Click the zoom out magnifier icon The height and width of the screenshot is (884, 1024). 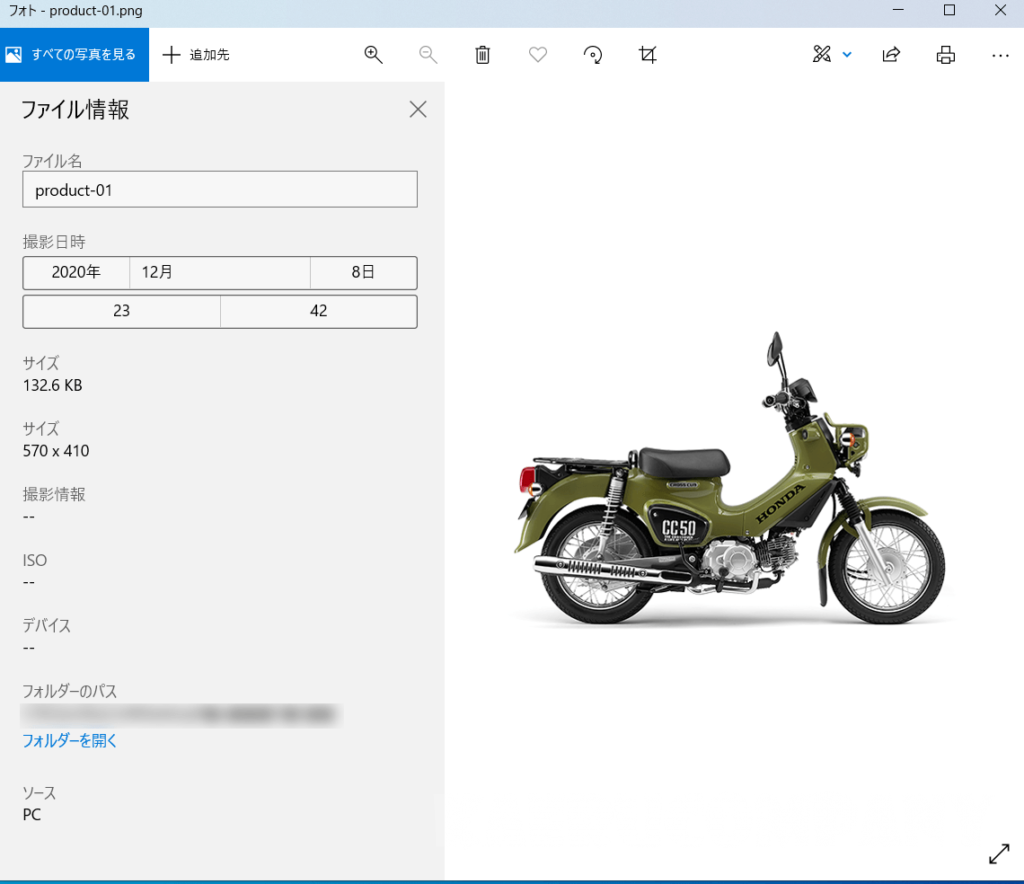tap(428, 55)
